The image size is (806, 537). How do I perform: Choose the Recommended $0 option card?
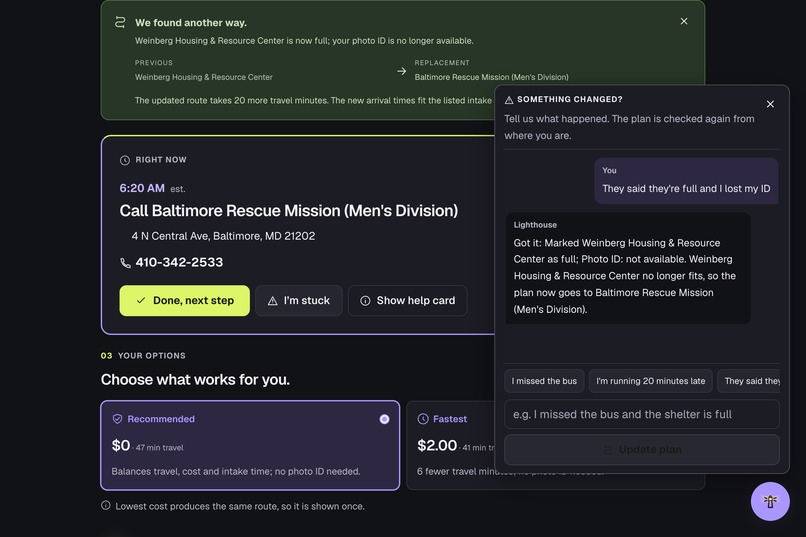(x=250, y=445)
